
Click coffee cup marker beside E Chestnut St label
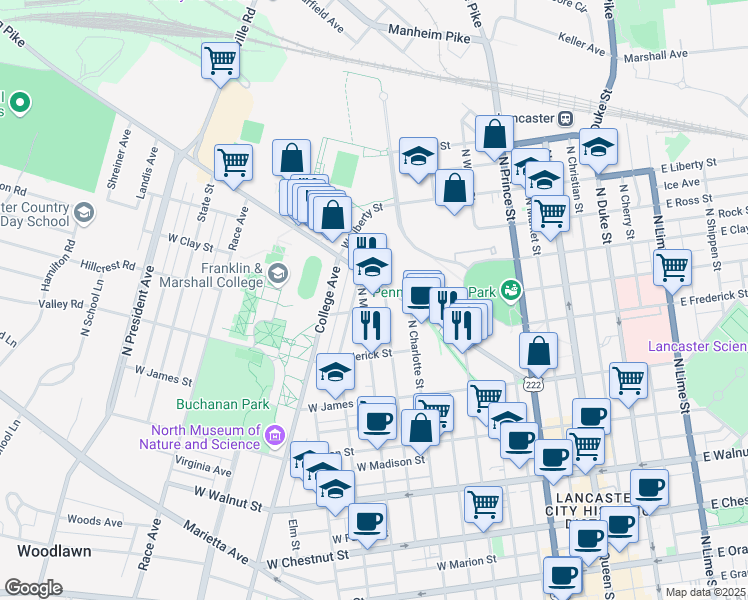point(649,488)
